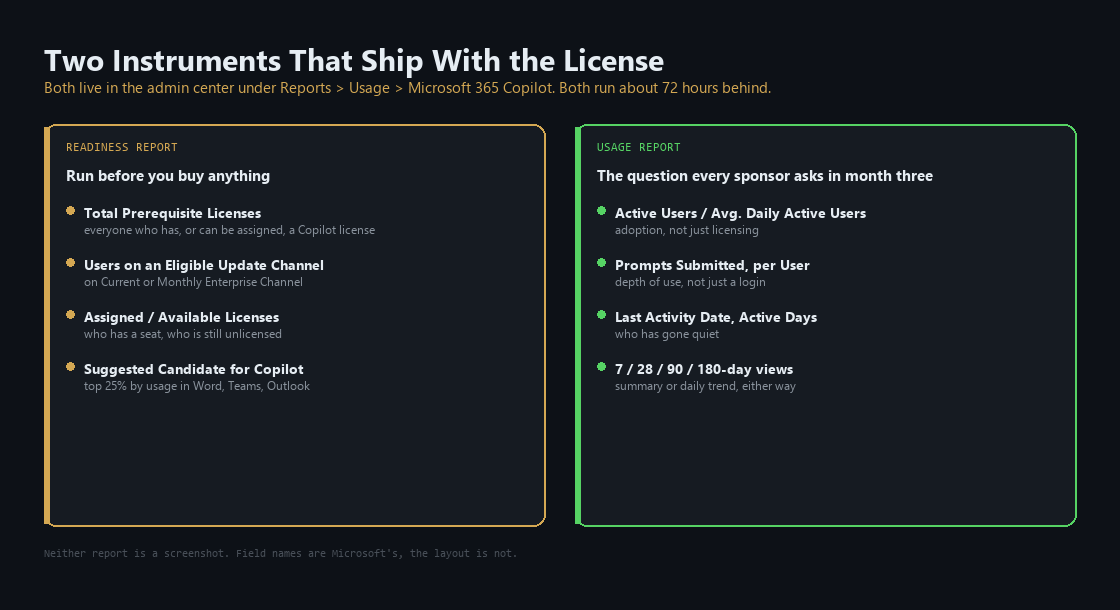Click the subtitle mentioning Reports > Usage path
1120x610 pixels.
(x=407, y=88)
